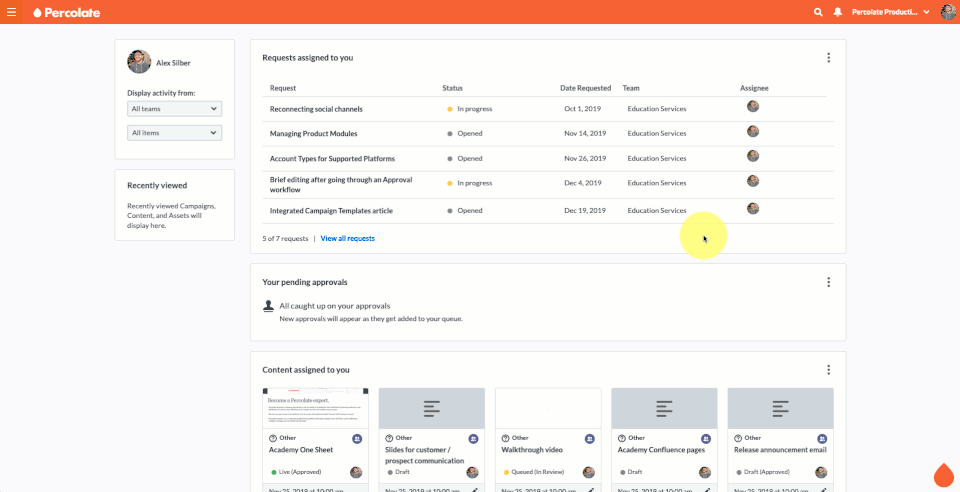Click the Status column header
This screenshot has width=960, height=492.
(x=452, y=88)
